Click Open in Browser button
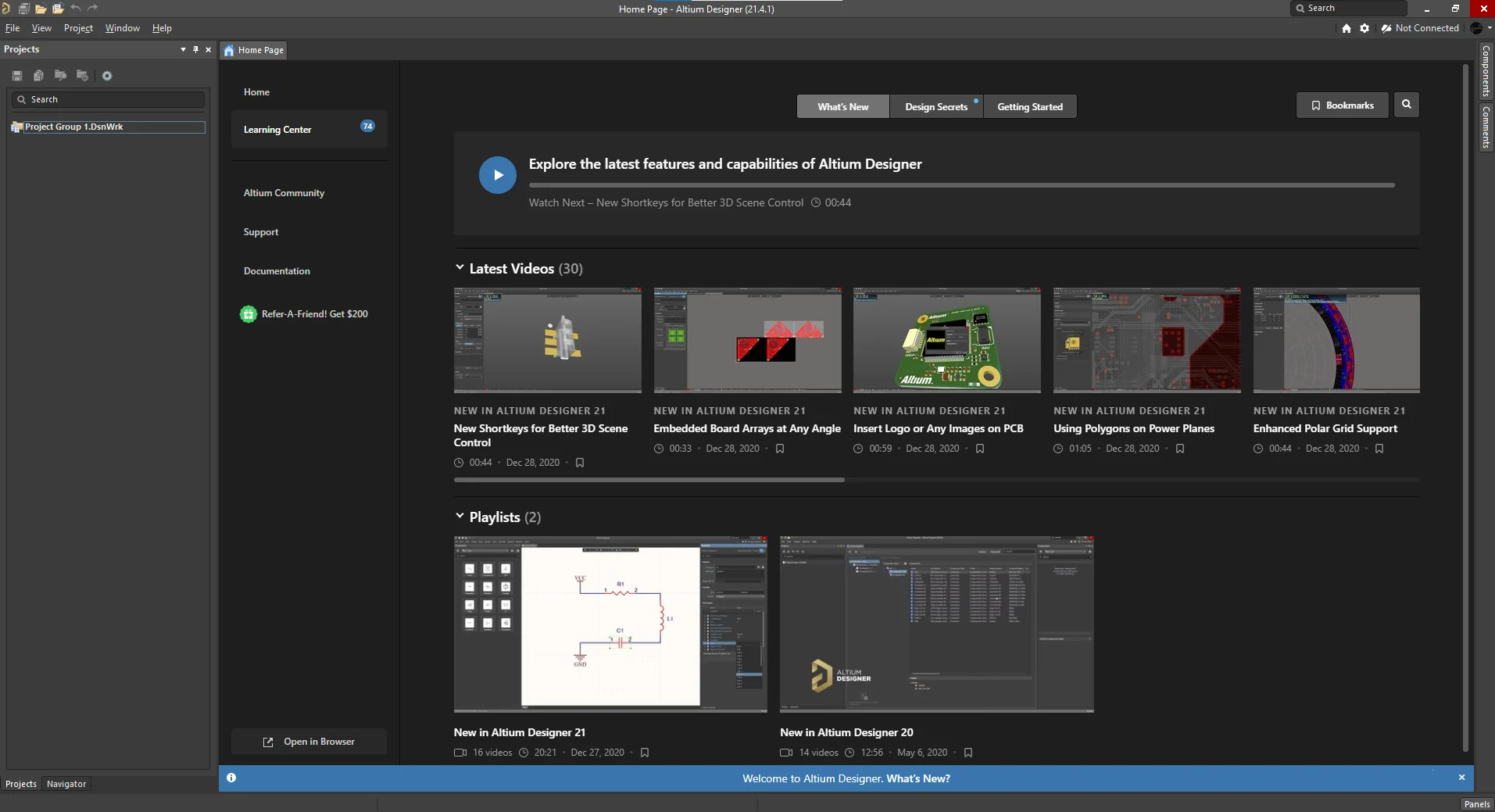 pyautogui.click(x=309, y=742)
